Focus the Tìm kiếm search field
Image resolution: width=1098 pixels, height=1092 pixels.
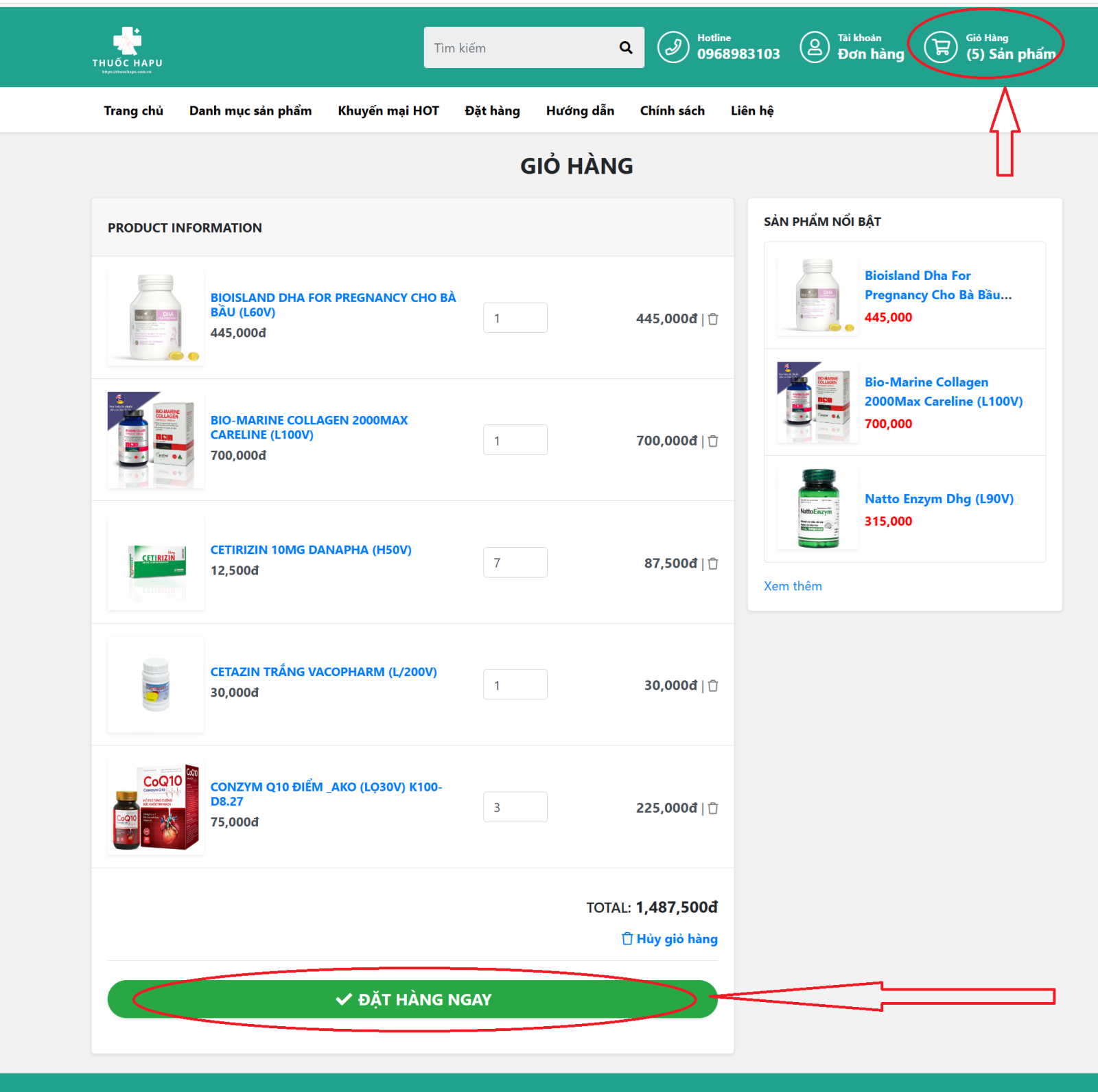pos(522,48)
